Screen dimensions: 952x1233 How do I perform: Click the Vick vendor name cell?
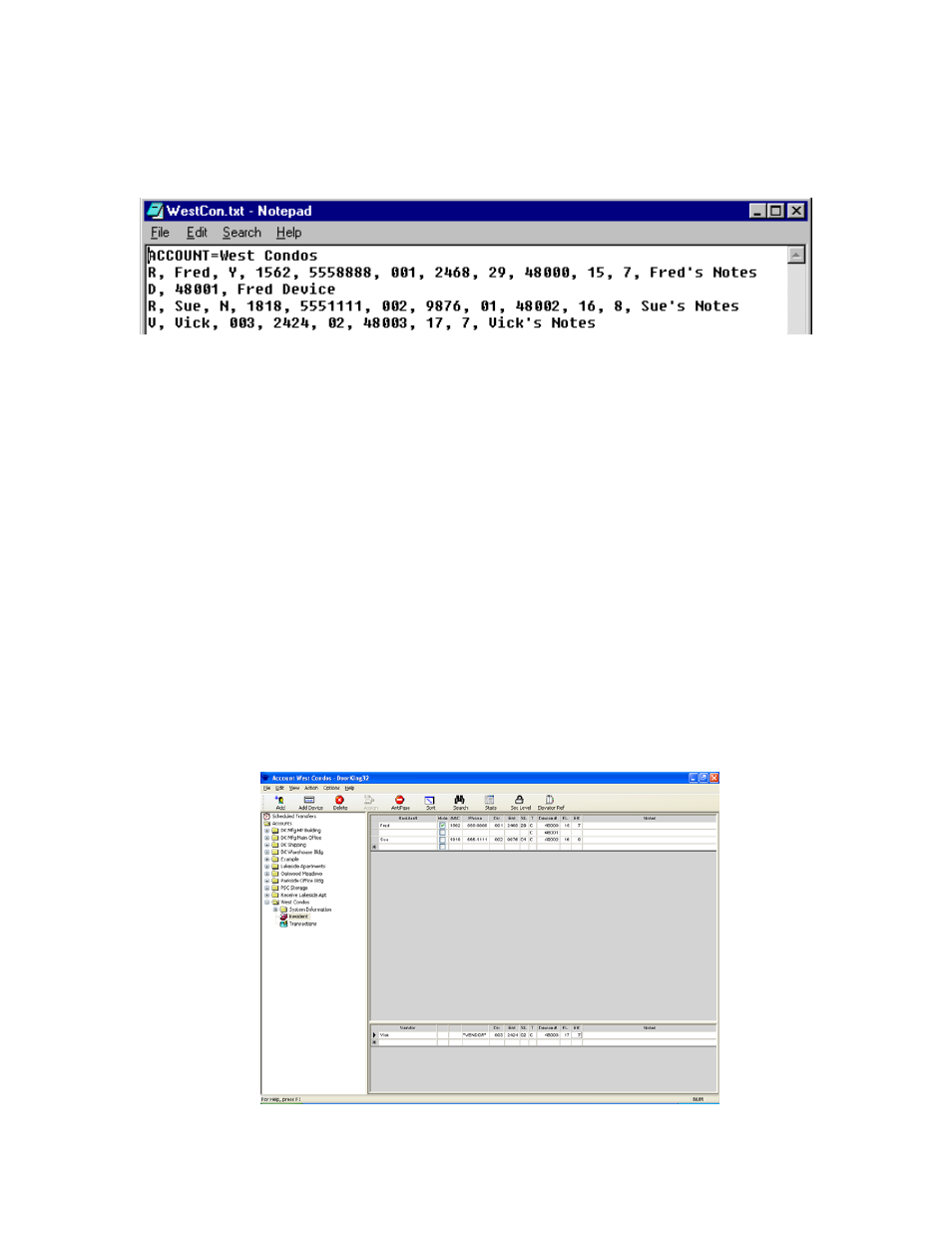(x=408, y=1035)
